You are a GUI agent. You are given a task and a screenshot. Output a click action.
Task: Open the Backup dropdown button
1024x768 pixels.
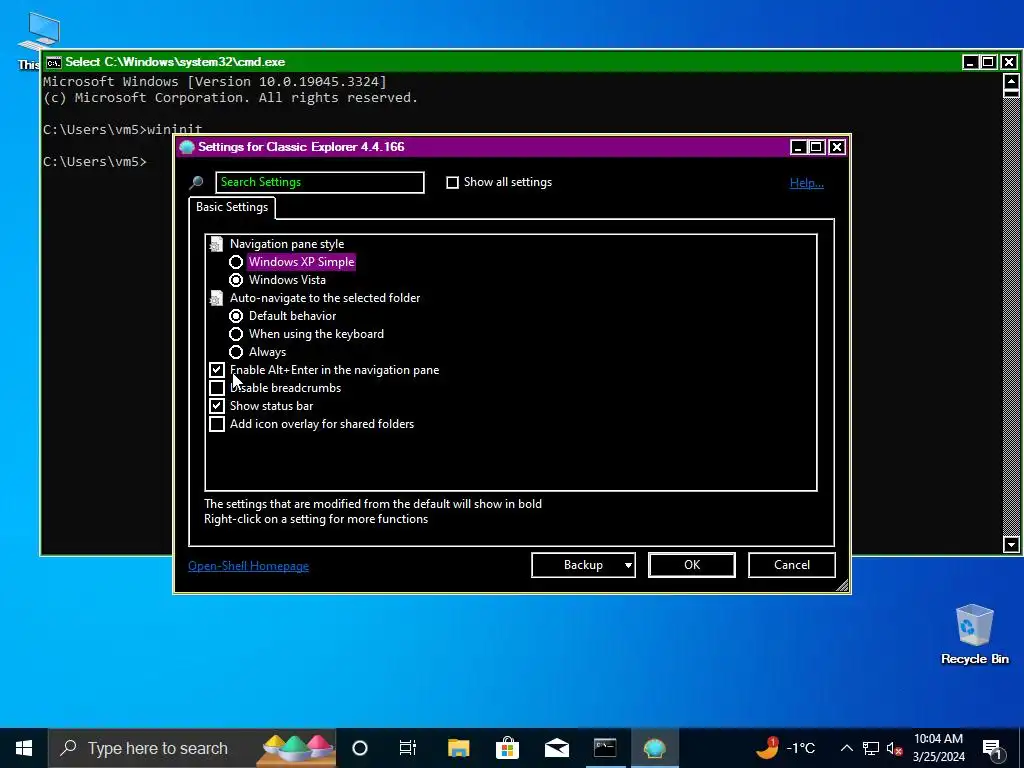(583, 566)
